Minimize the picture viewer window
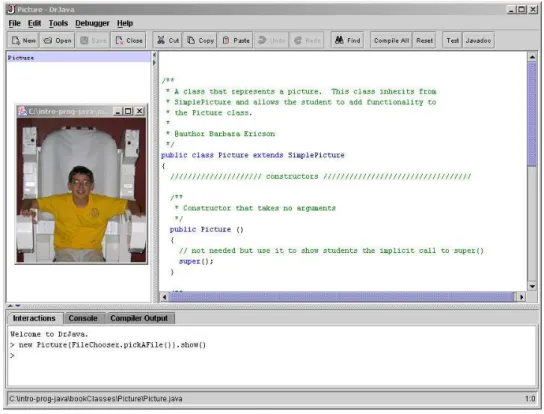544x414 pixels. pos(118,111)
